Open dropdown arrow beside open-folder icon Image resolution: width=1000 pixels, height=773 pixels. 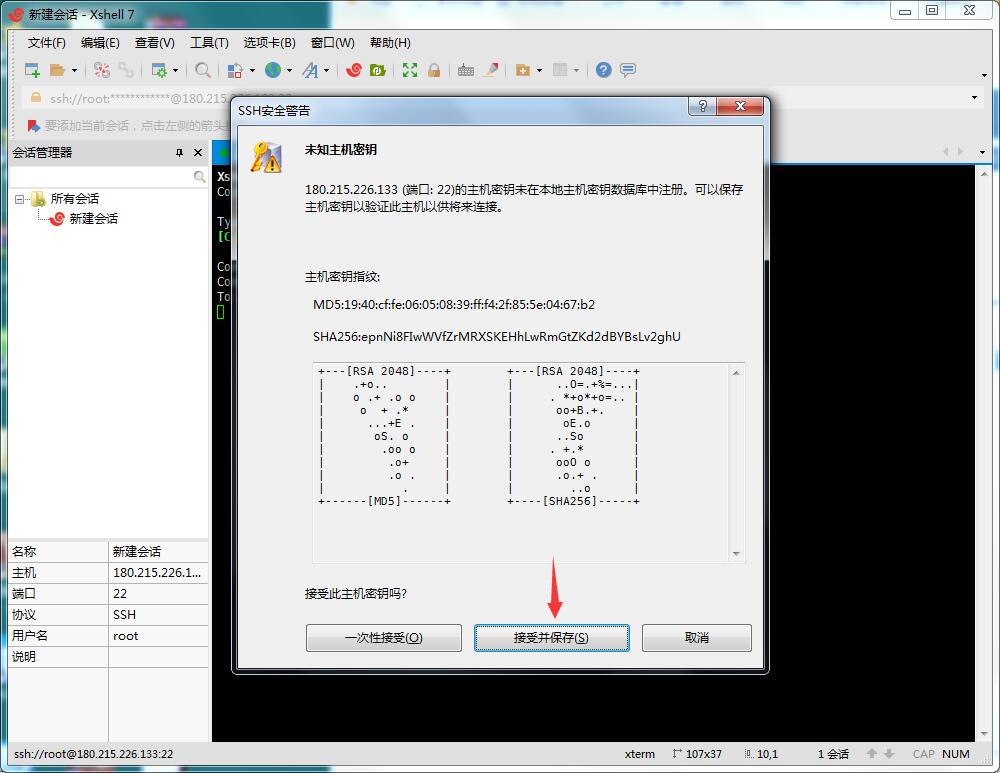click(x=74, y=70)
